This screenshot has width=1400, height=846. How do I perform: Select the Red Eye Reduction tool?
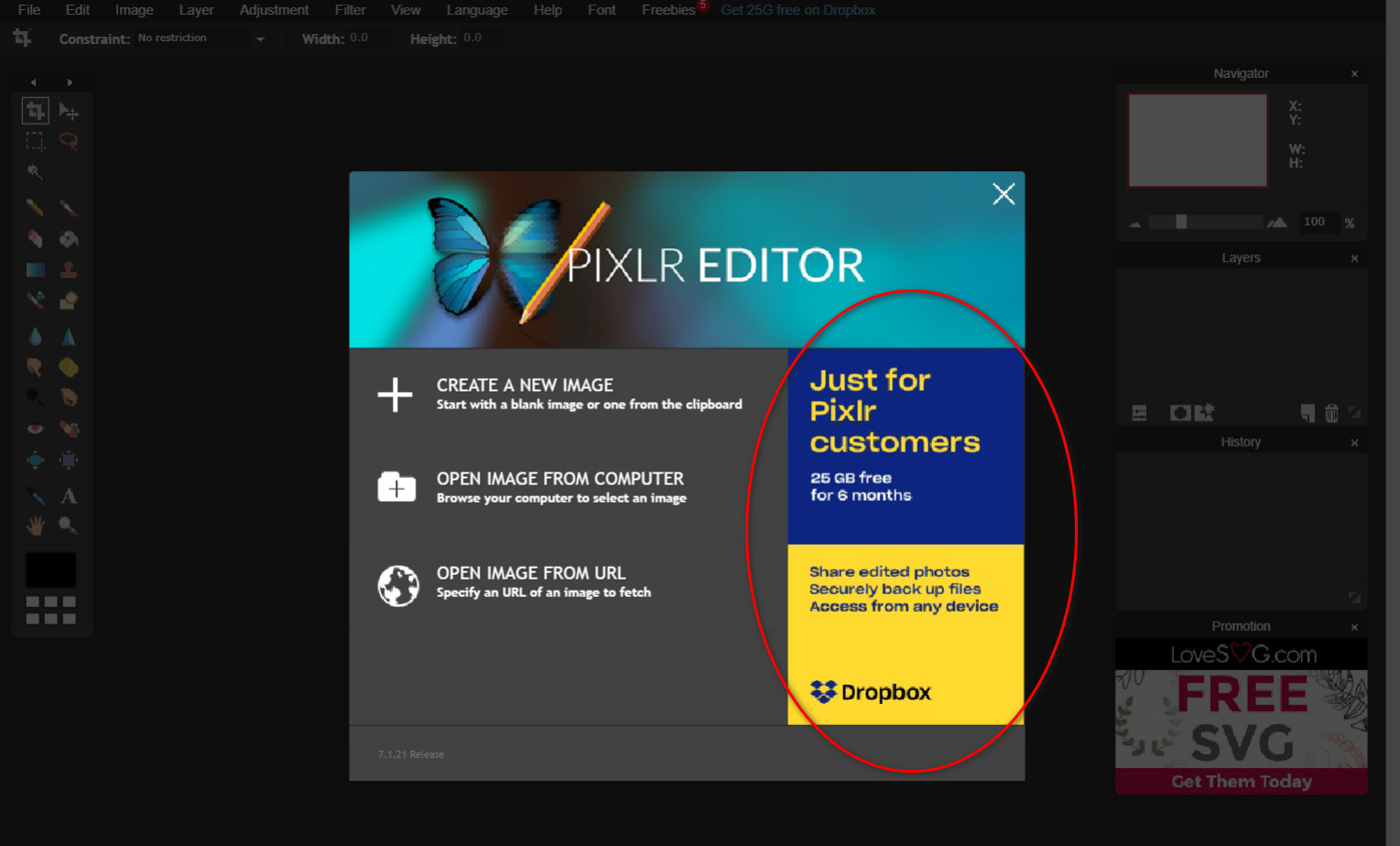click(x=35, y=428)
